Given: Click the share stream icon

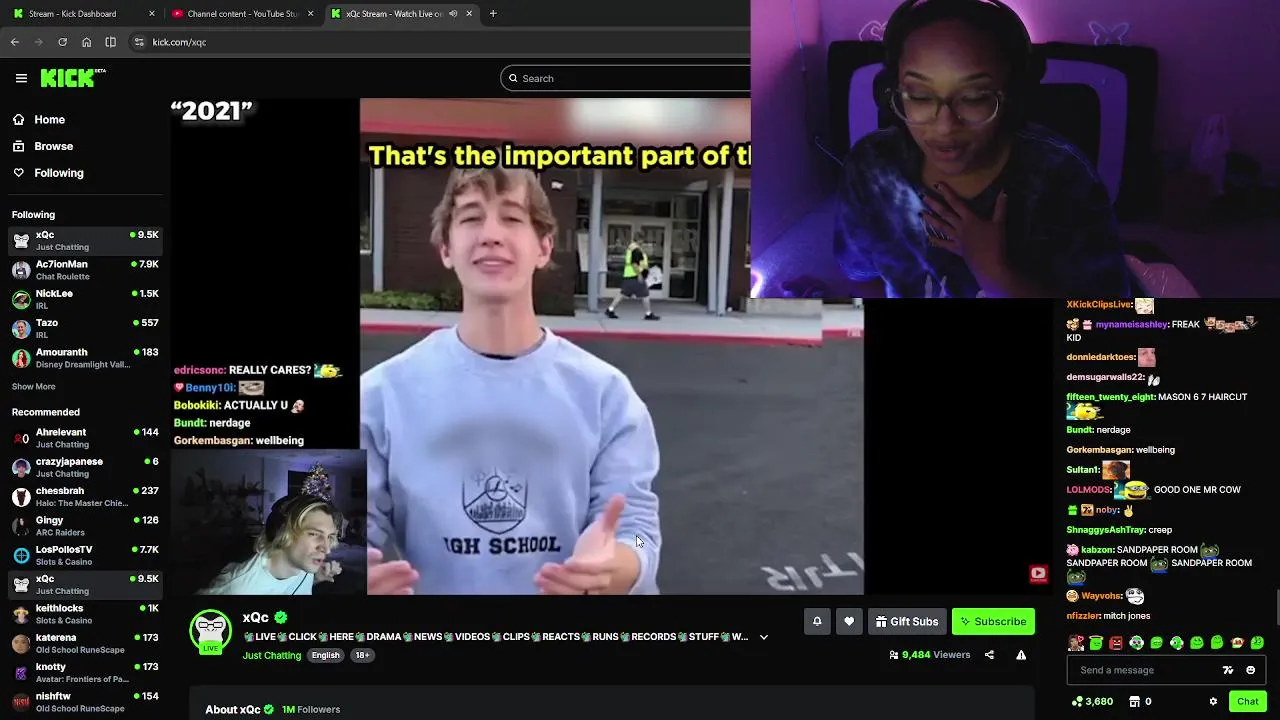Looking at the screenshot, I should pos(989,655).
